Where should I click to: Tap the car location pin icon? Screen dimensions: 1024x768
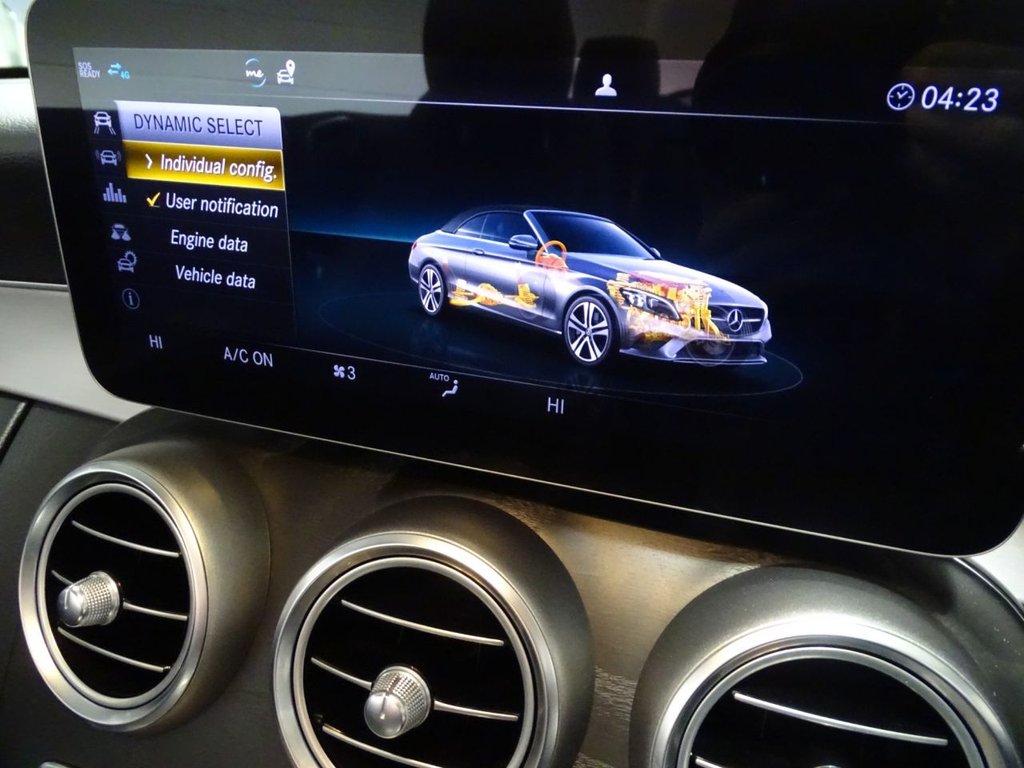click(x=286, y=73)
